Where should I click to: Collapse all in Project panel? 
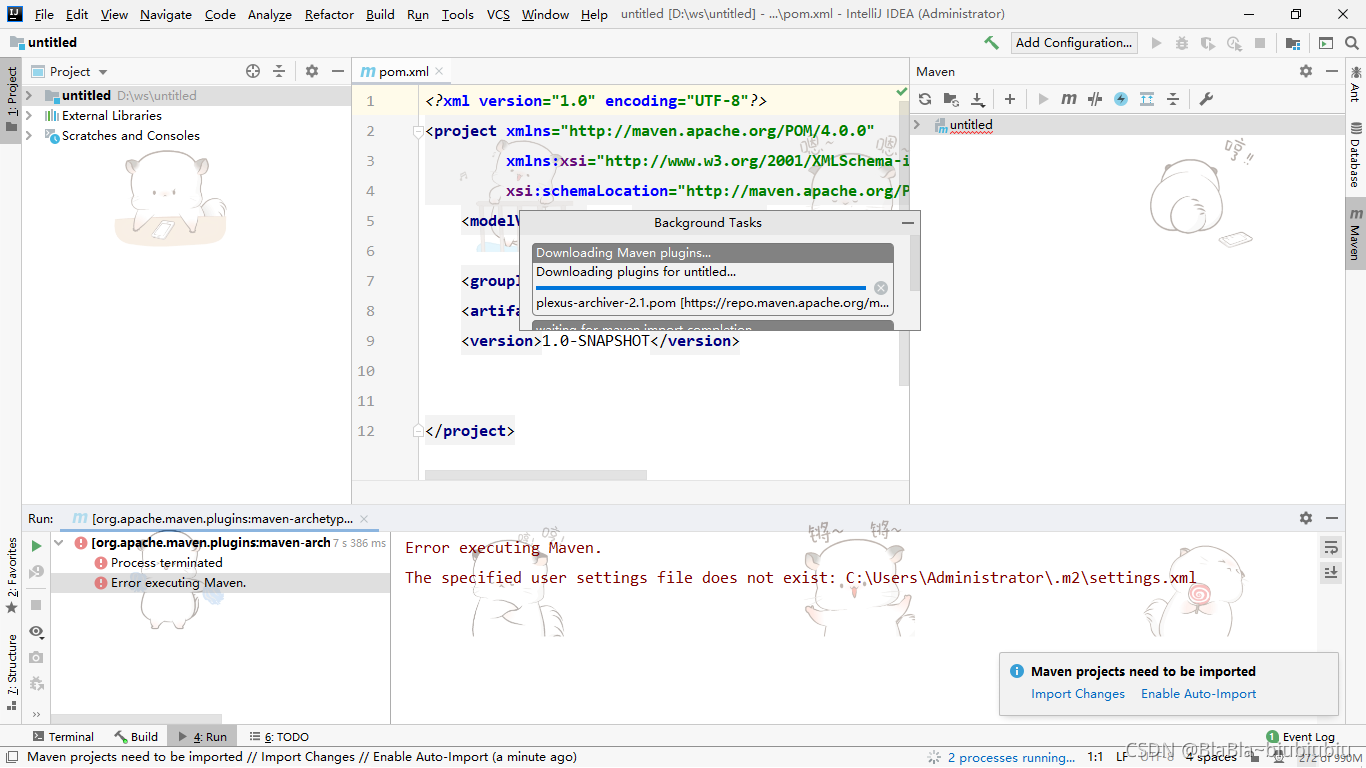pos(279,71)
